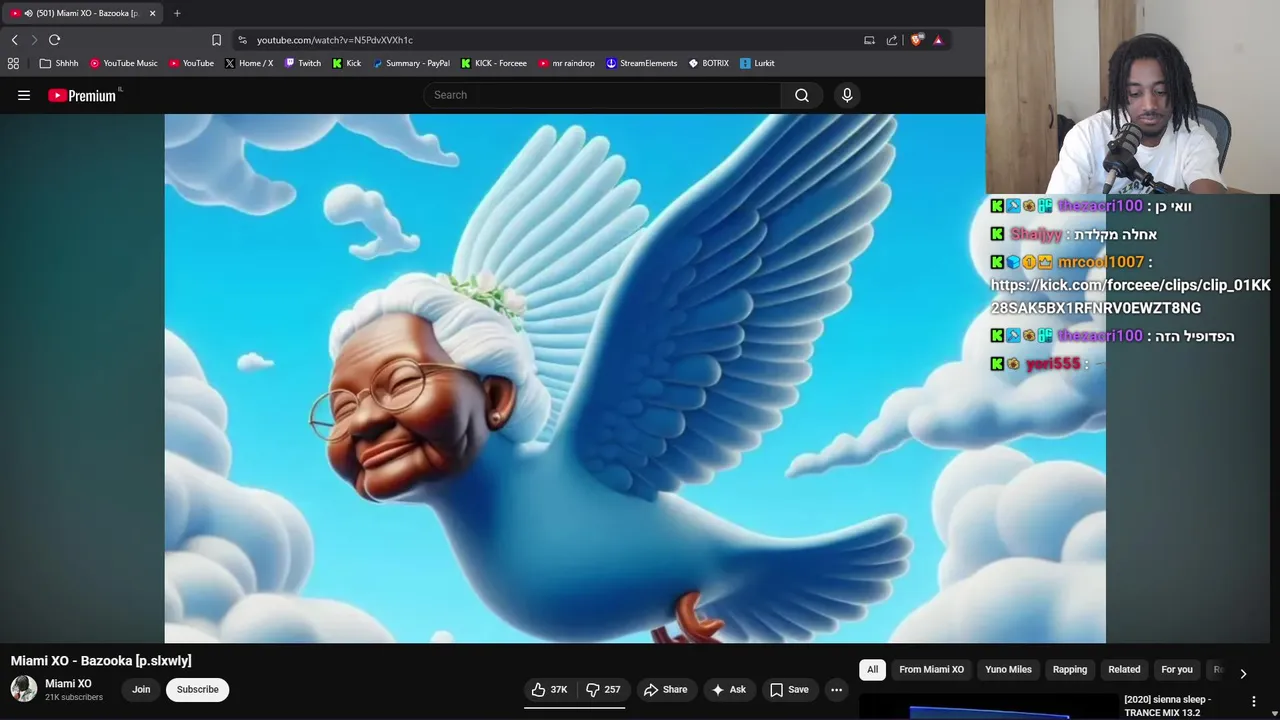The height and width of the screenshot is (720, 1280).
Task: Open the share page icon in address bar
Action: 892,40
